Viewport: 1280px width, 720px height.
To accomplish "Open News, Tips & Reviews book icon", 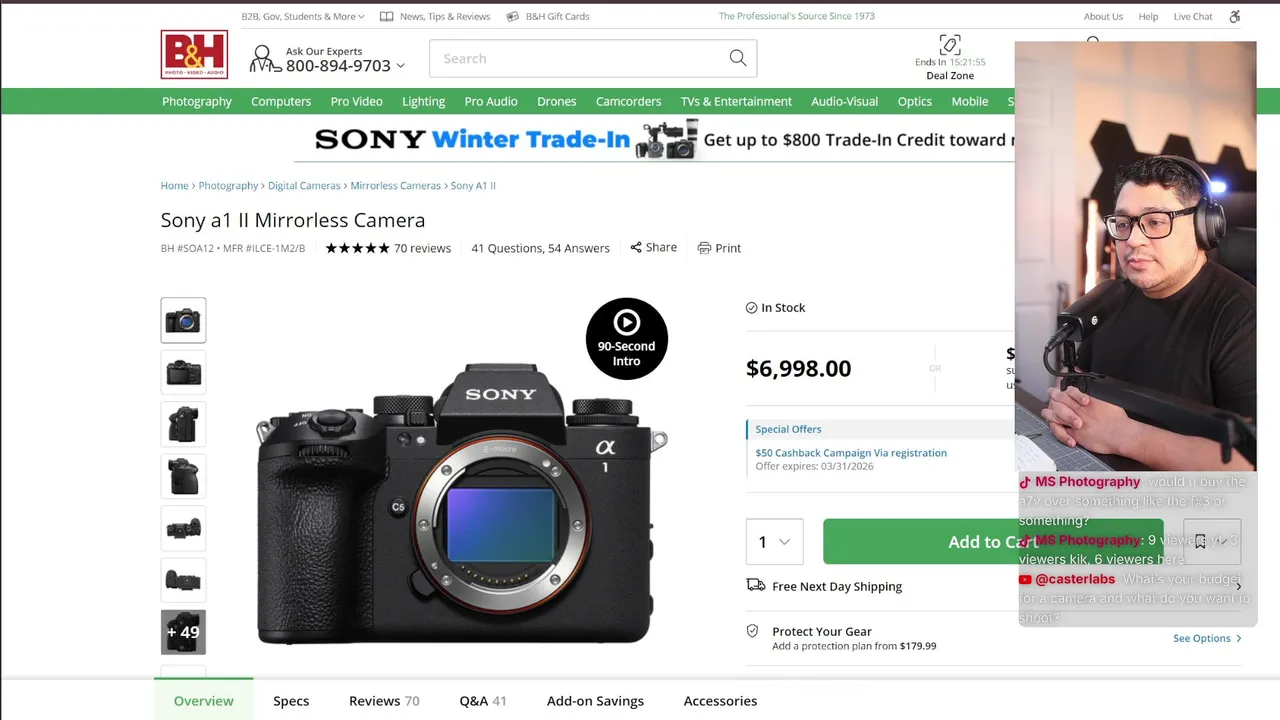I will point(386,16).
